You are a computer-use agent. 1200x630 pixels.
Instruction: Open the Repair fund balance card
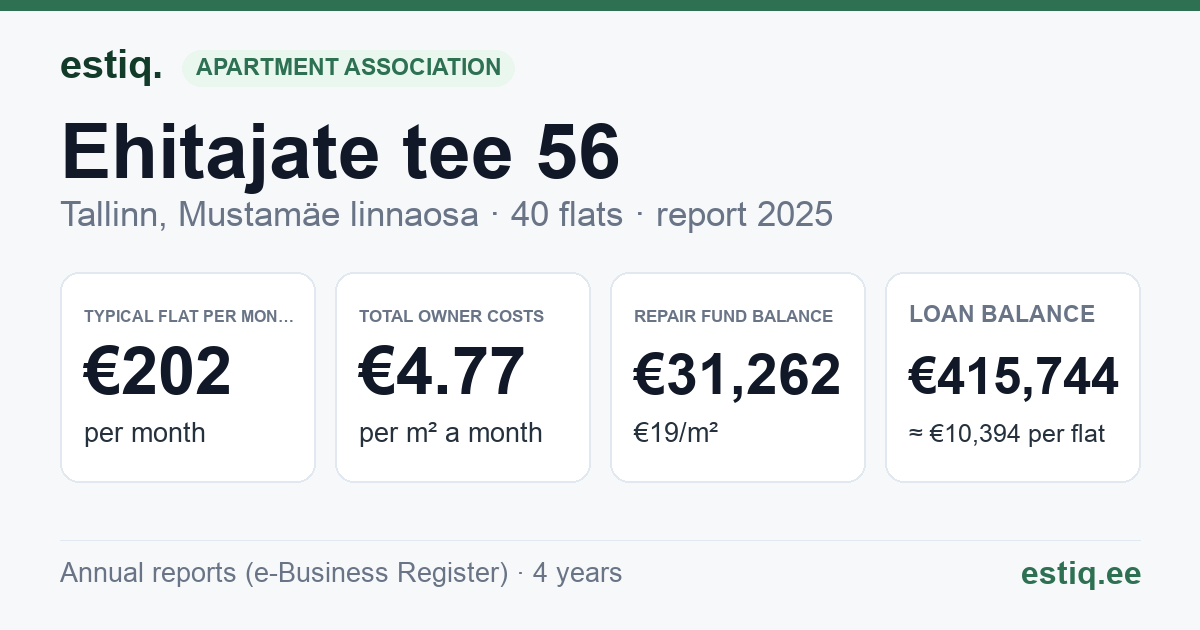click(738, 377)
